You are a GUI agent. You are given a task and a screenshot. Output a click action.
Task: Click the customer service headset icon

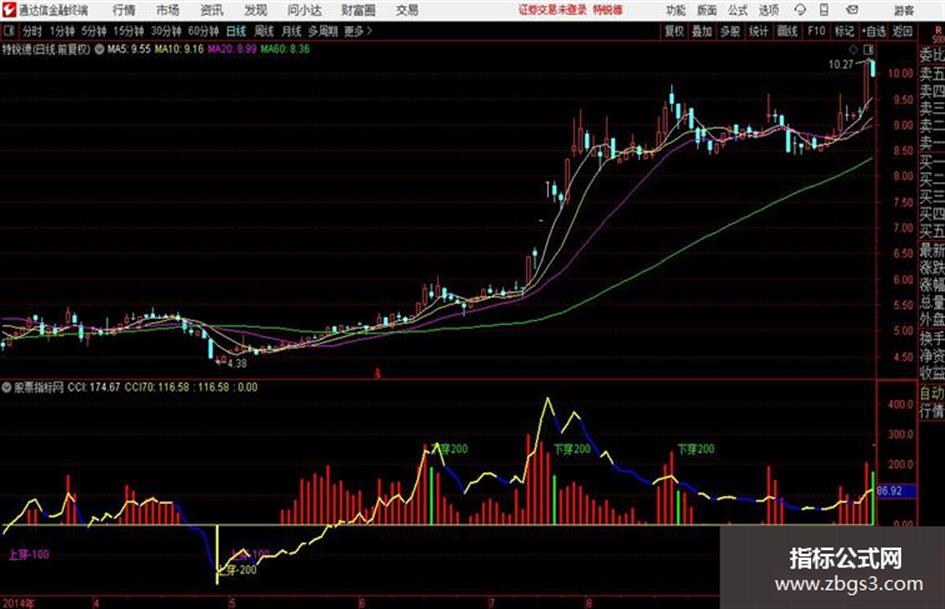tap(800, 10)
